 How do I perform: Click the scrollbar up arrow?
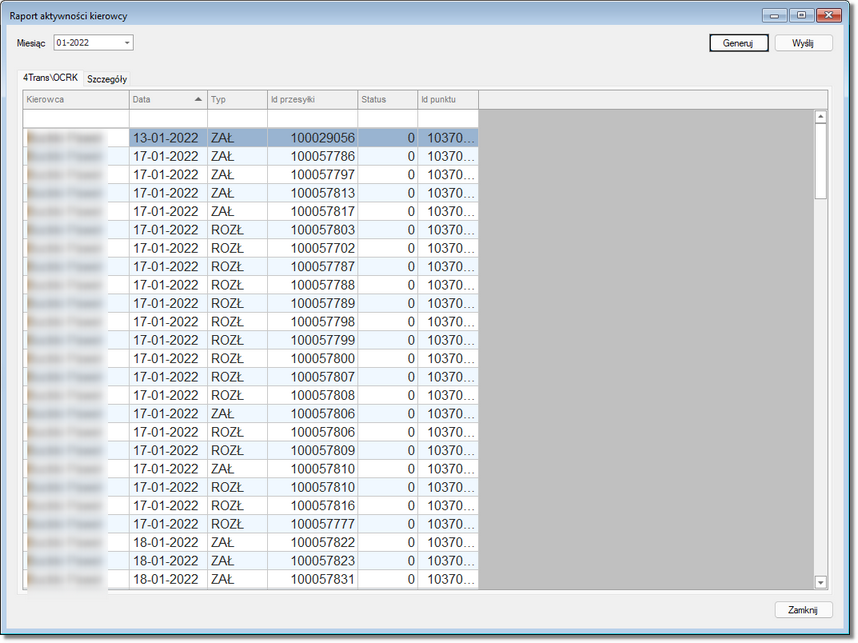click(x=820, y=117)
